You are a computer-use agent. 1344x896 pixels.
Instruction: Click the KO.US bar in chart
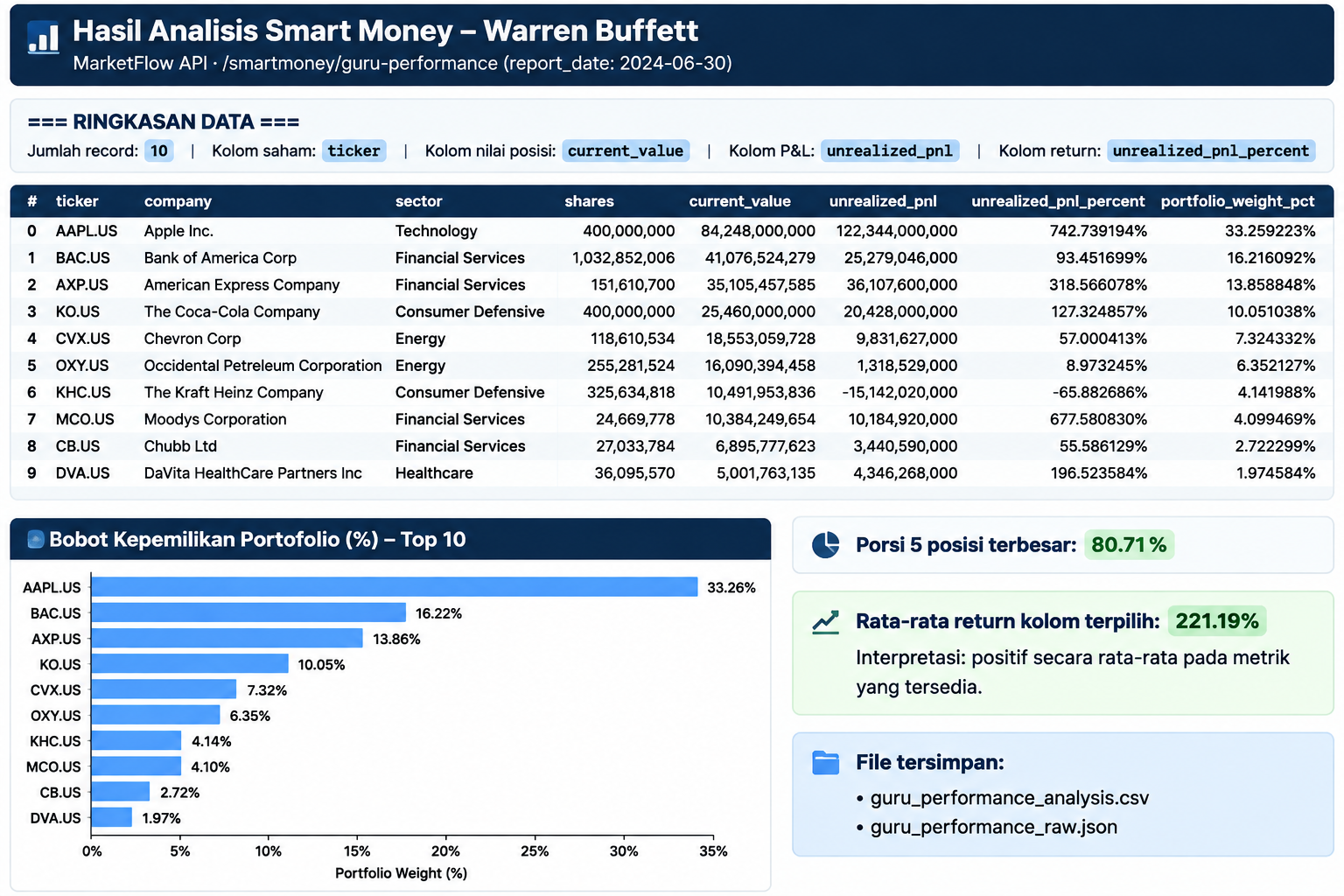[x=190, y=664]
